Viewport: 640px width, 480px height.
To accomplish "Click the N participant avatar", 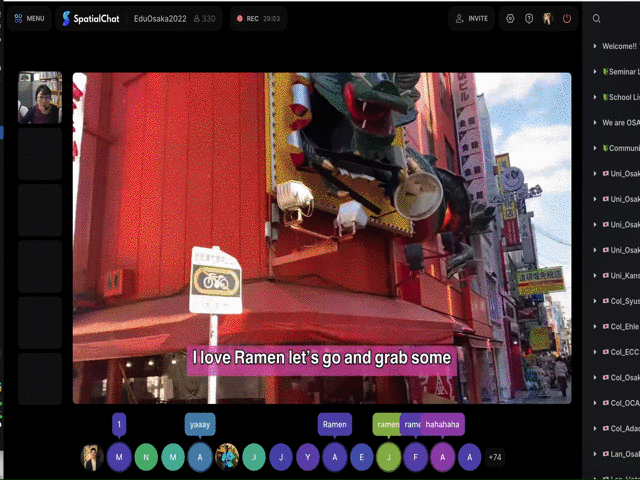I will [146, 457].
